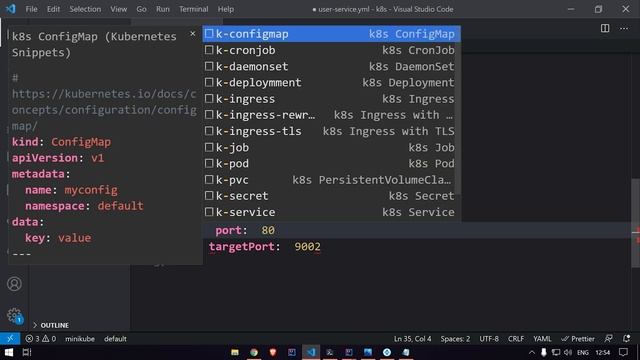Change default namespace in status bar
This screenshot has width=640, height=360.
click(115, 338)
